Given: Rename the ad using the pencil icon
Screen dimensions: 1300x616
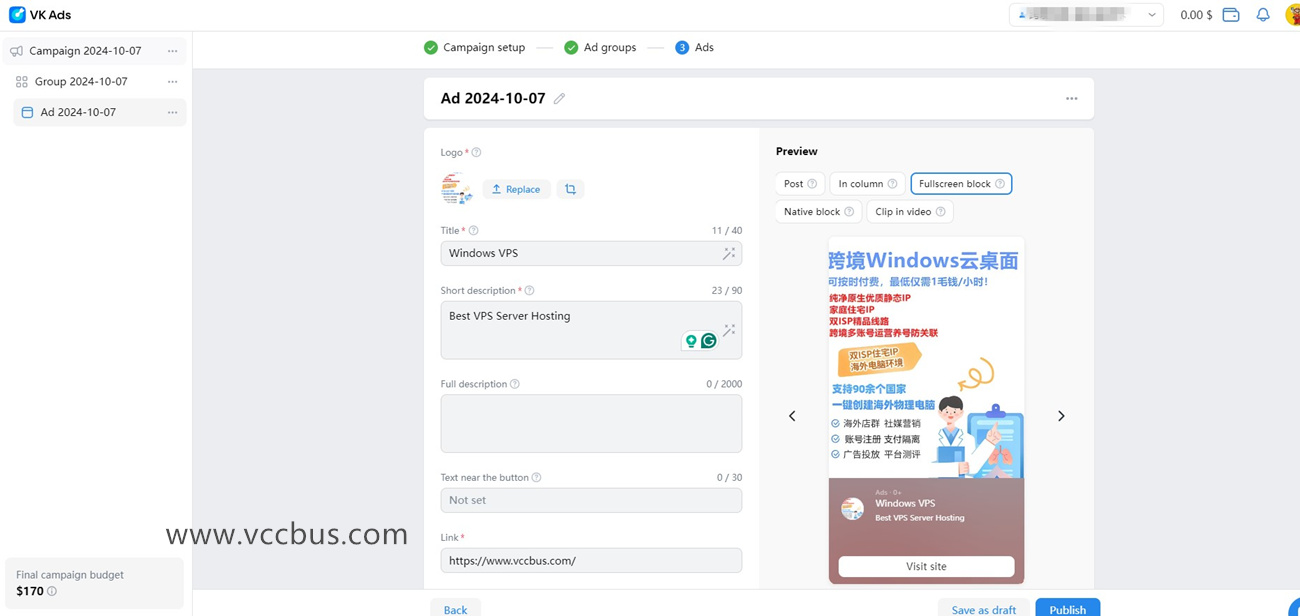Looking at the screenshot, I should pos(559,98).
